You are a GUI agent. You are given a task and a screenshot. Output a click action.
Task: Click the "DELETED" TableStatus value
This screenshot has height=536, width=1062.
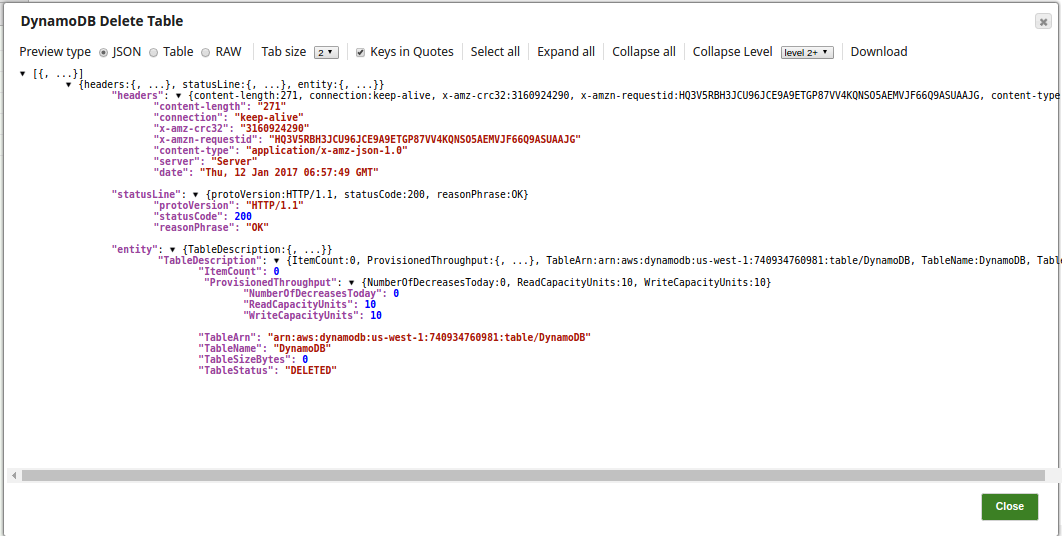[310, 370]
